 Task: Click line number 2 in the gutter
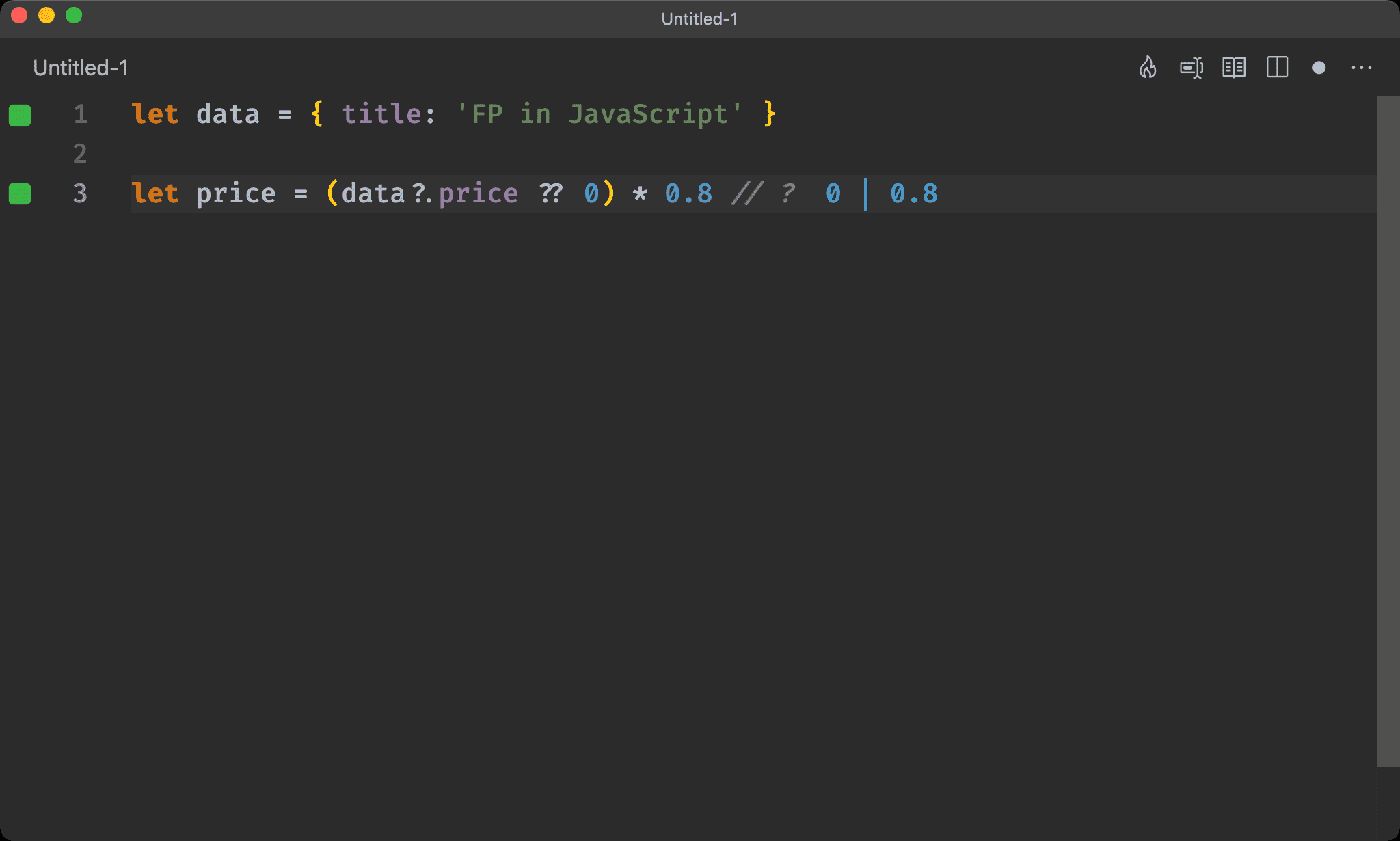(x=80, y=154)
